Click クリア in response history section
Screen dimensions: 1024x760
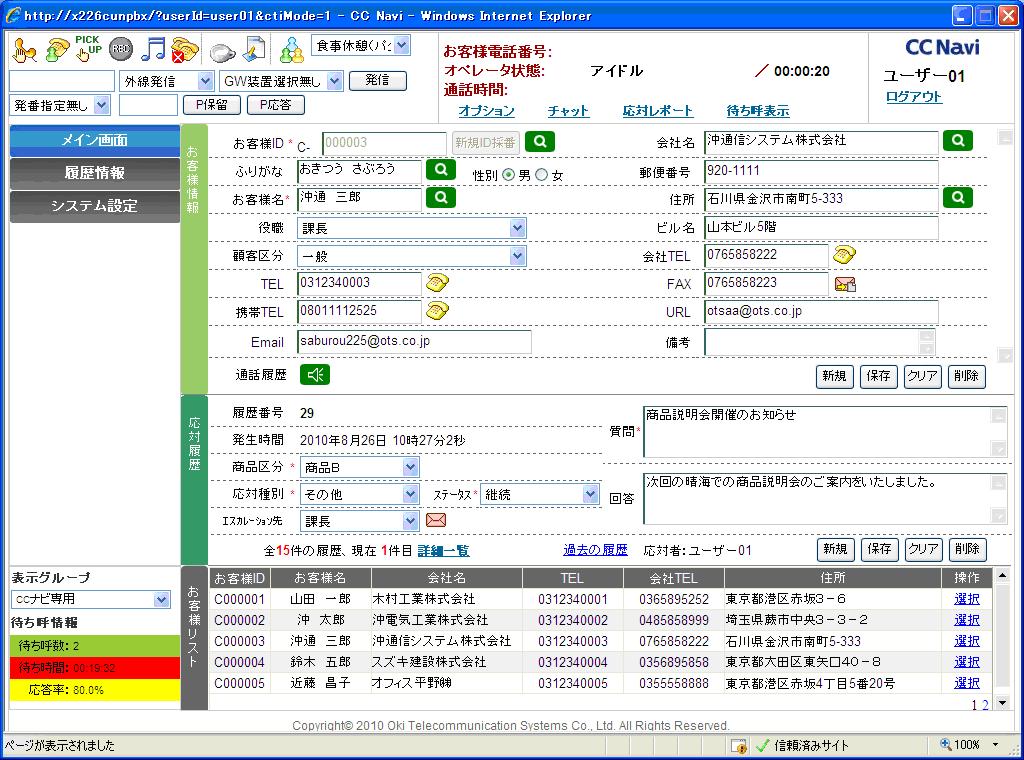point(923,549)
